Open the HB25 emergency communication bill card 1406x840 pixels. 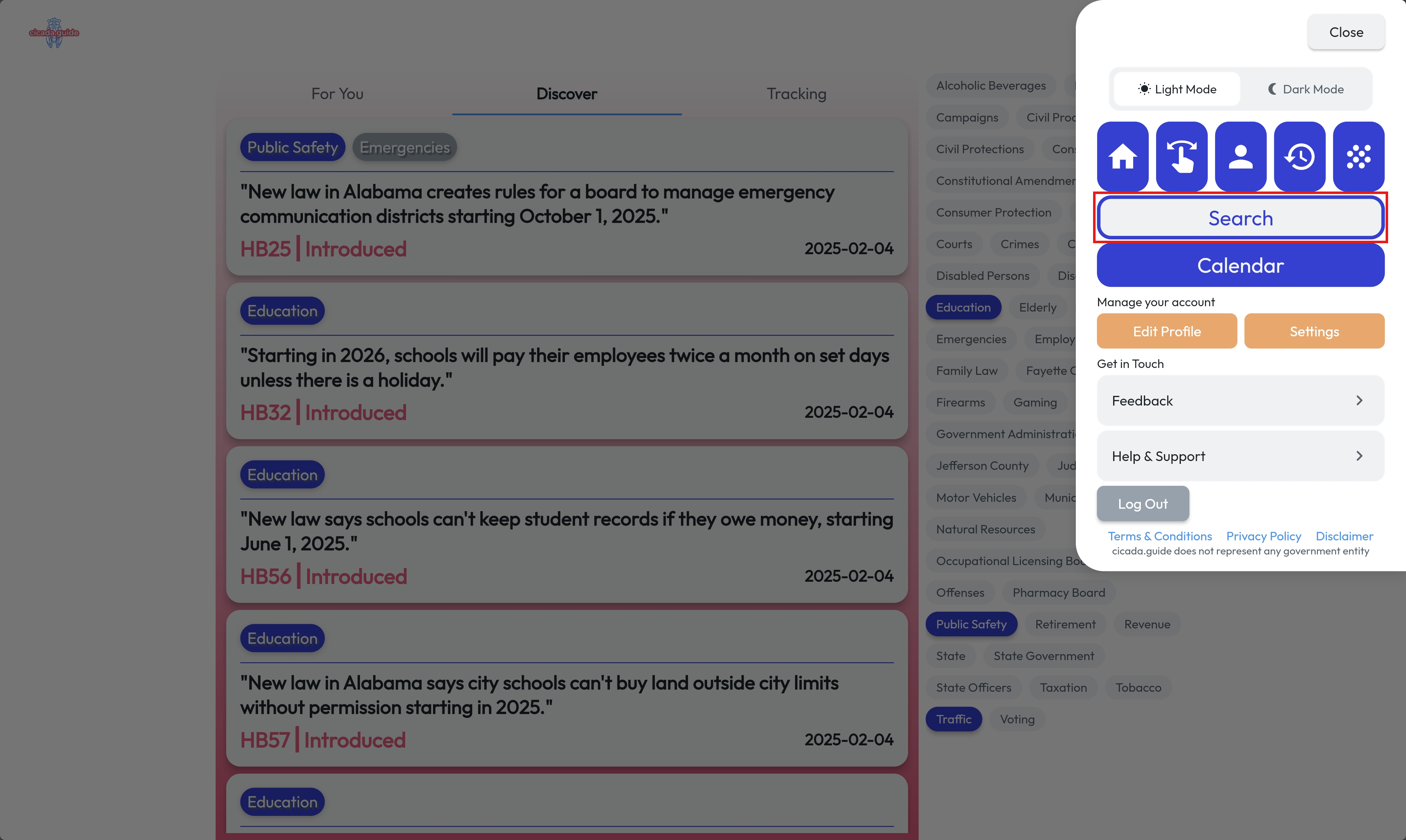(566, 197)
